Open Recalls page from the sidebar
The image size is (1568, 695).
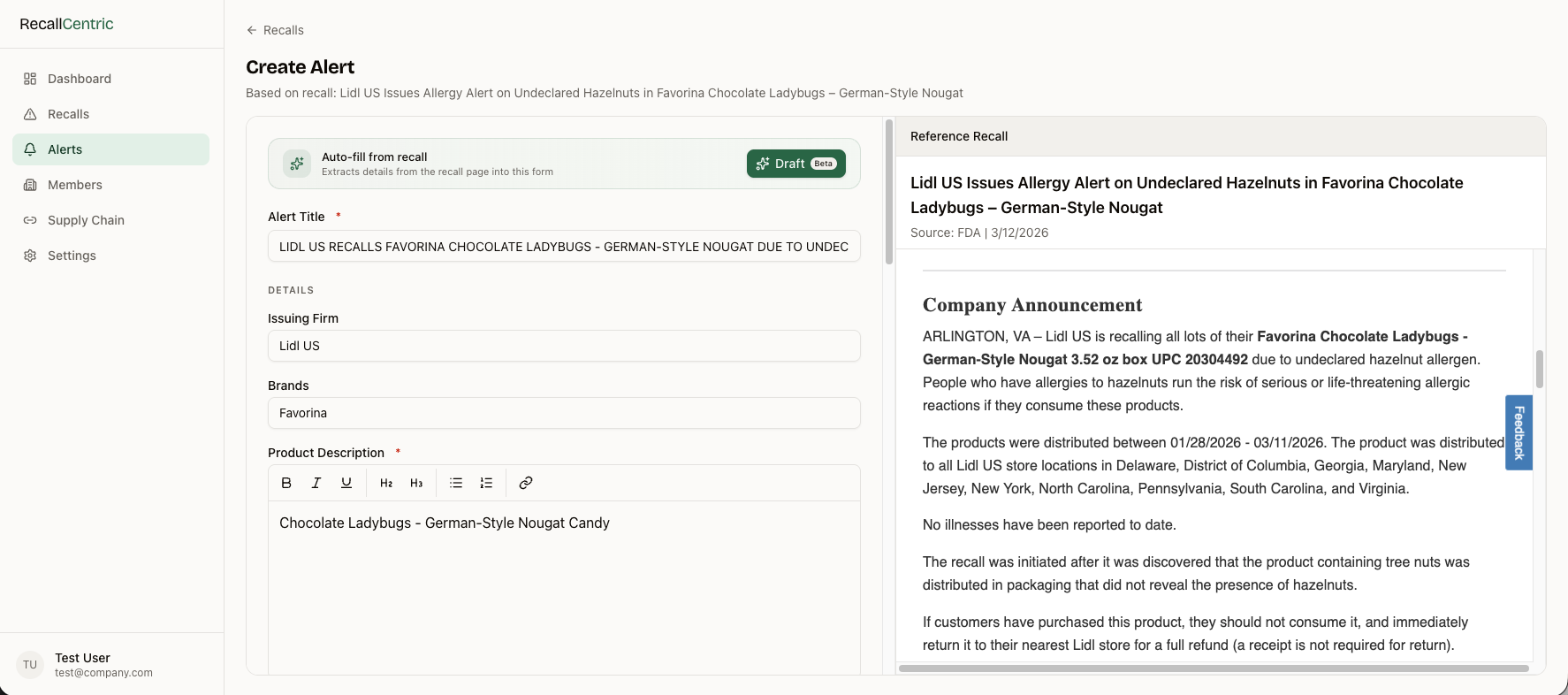pos(110,114)
